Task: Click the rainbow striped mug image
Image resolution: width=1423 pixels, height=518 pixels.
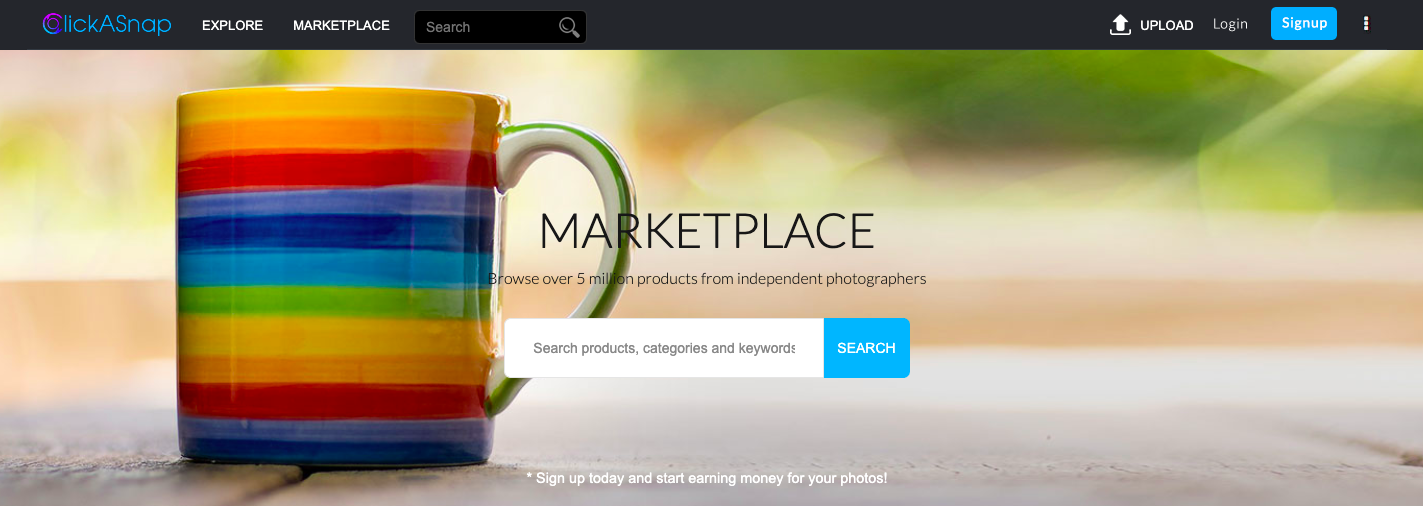Action: (400, 280)
